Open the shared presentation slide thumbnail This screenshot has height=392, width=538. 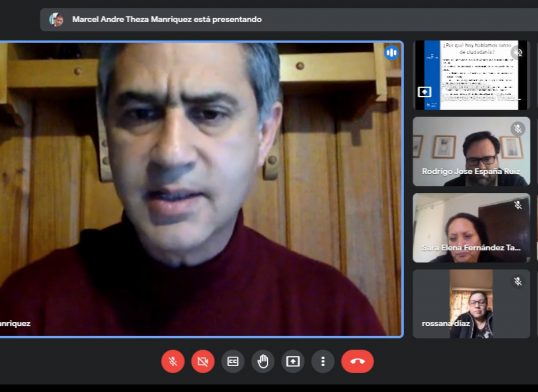tap(471, 75)
